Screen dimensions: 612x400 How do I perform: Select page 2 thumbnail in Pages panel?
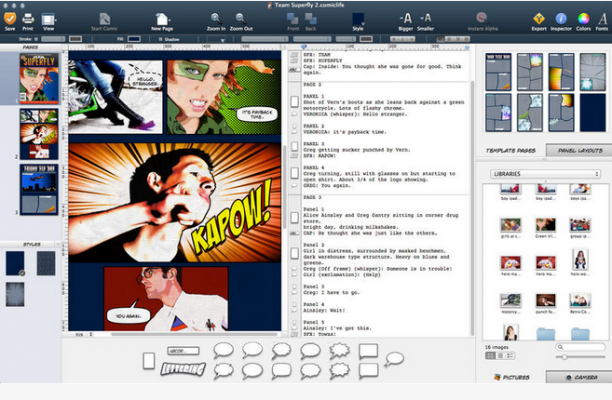(39, 134)
